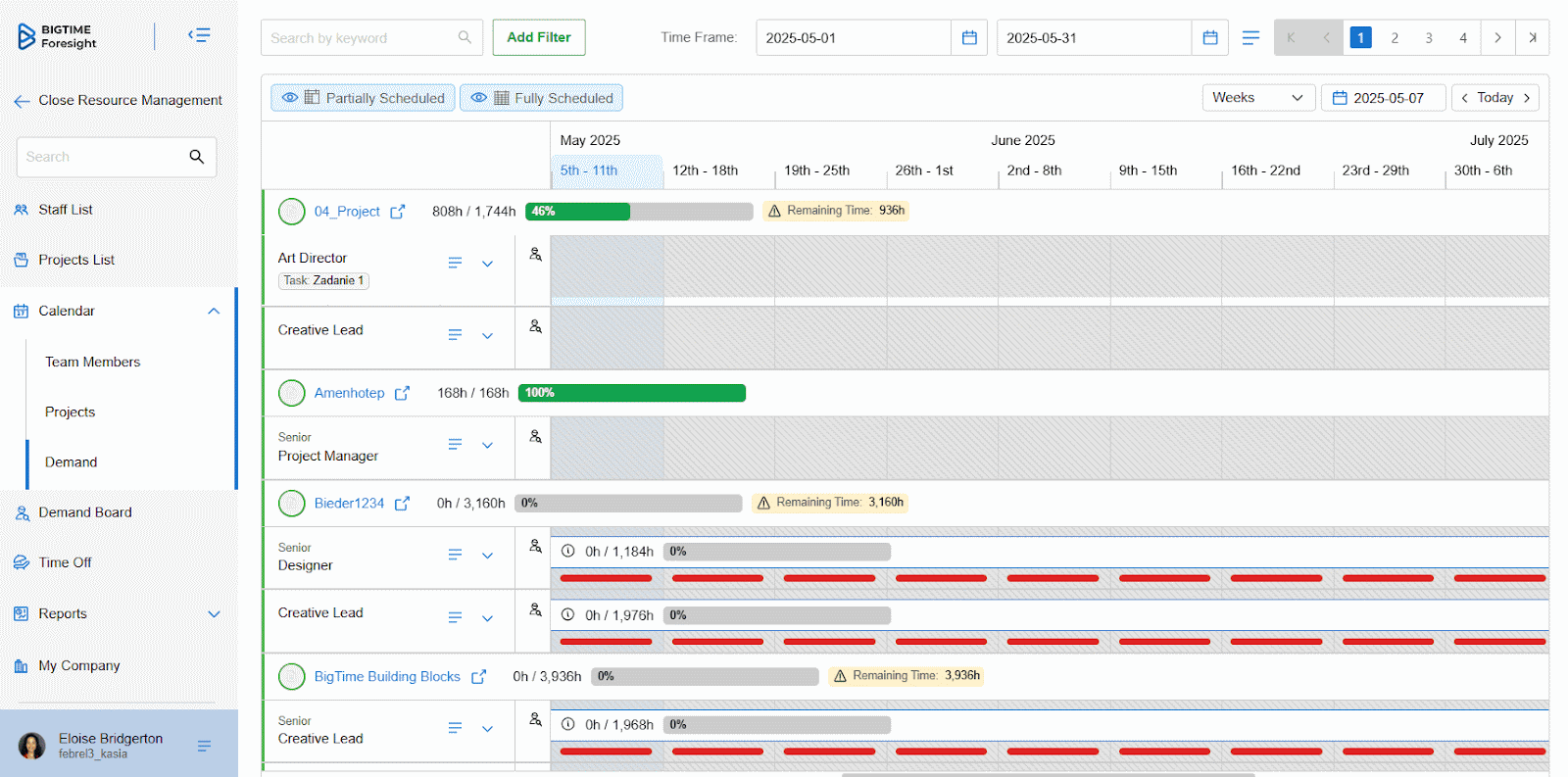Open details lines icon for Senior Designer

(x=455, y=555)
